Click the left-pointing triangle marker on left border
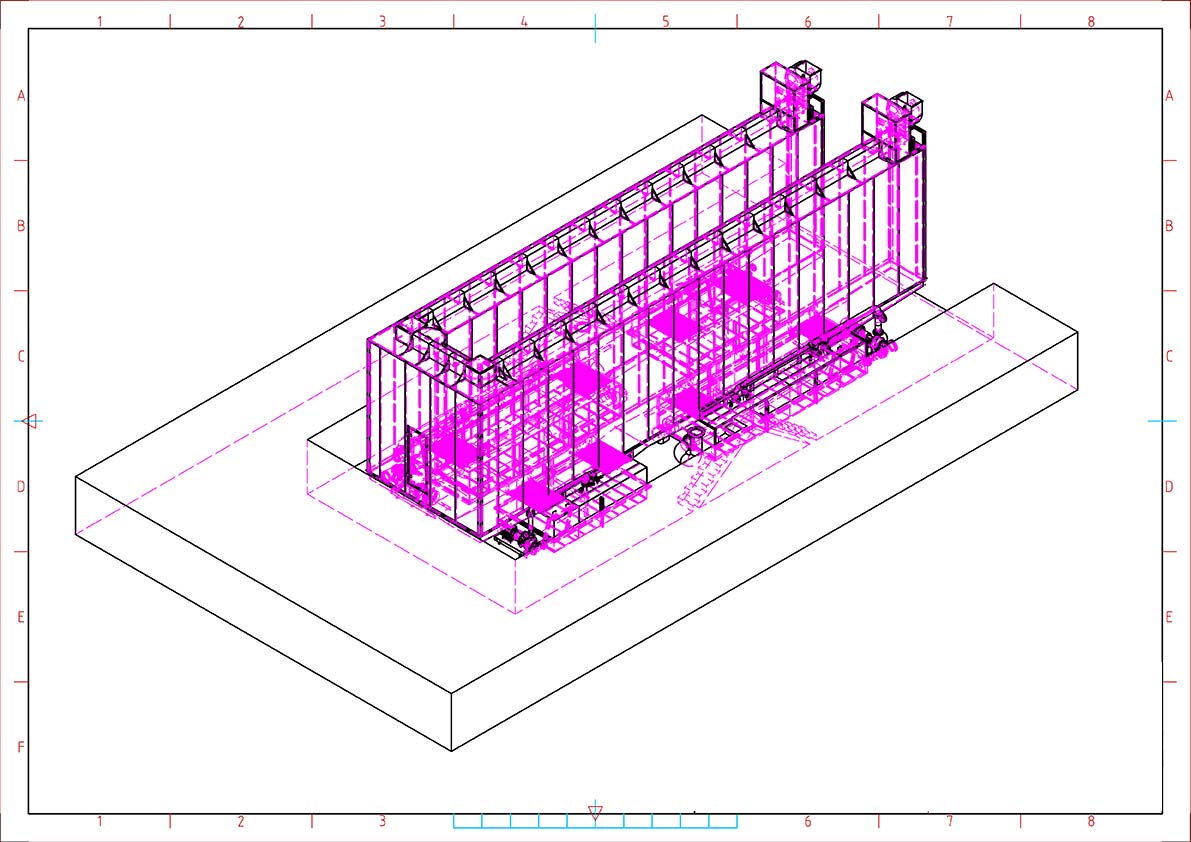This screenshot has height=842, width=1191. click(29, 421)
